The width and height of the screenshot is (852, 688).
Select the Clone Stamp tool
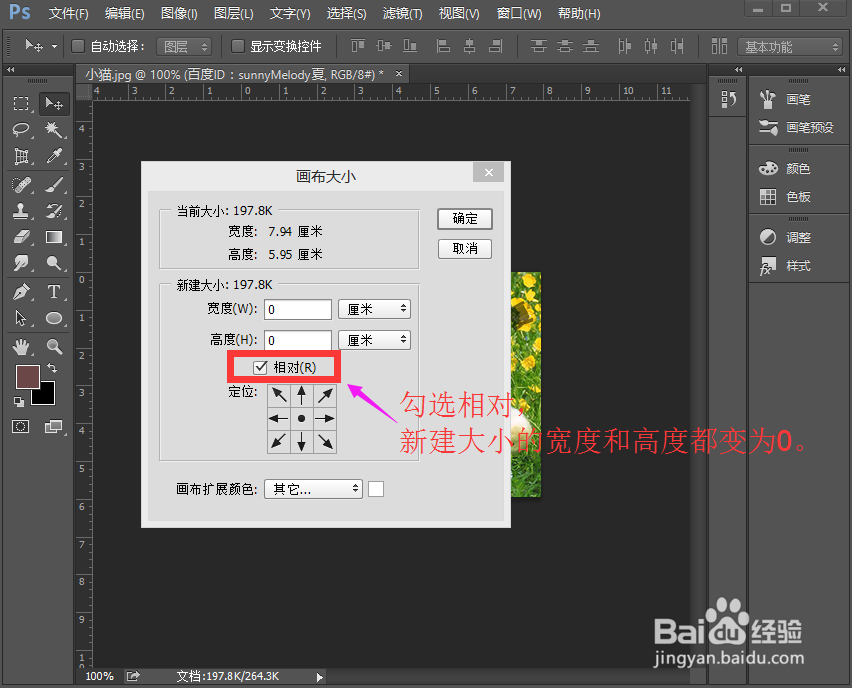[x=21, y=211]
